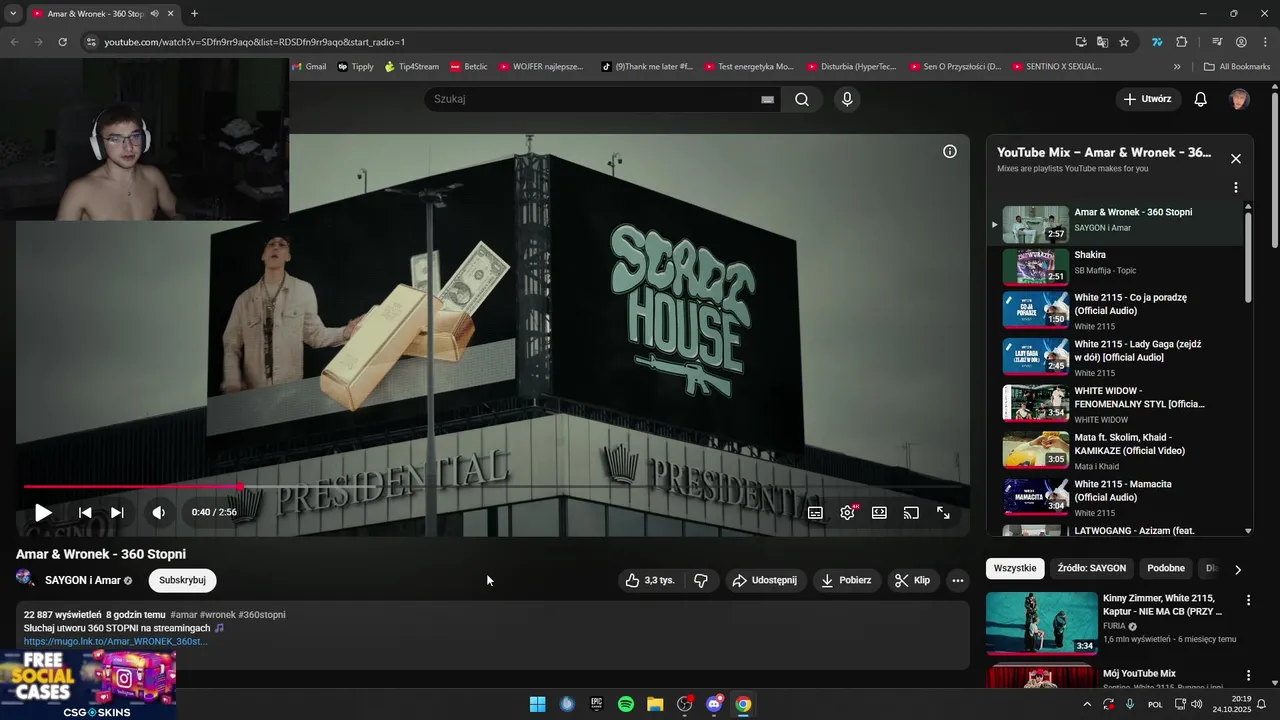Image resolution: width=1280 pixels, height=720 pixels.
Task: Share via the Udostępnij button
Action: click(x=764, y=580)
